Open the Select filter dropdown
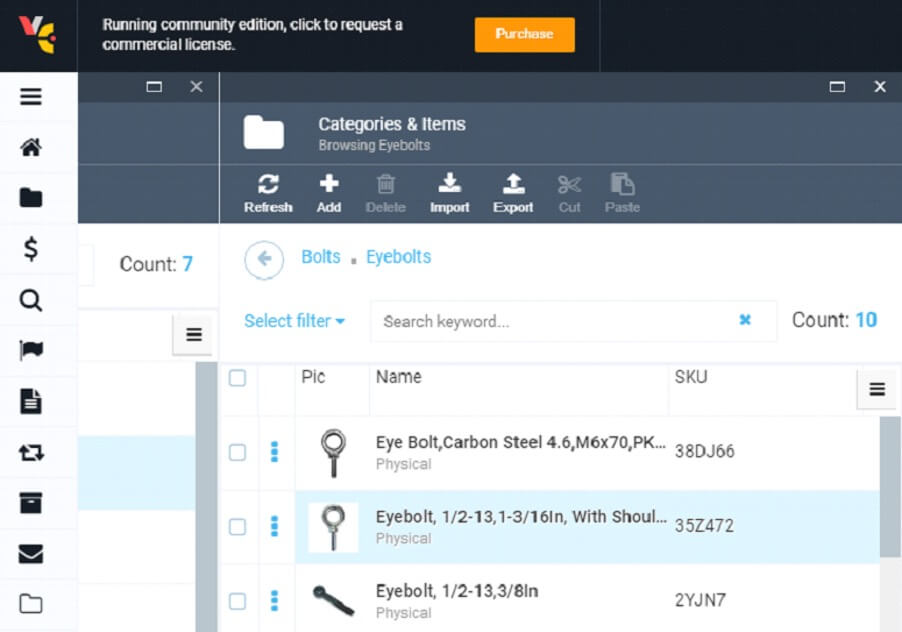 coord(294,321)
